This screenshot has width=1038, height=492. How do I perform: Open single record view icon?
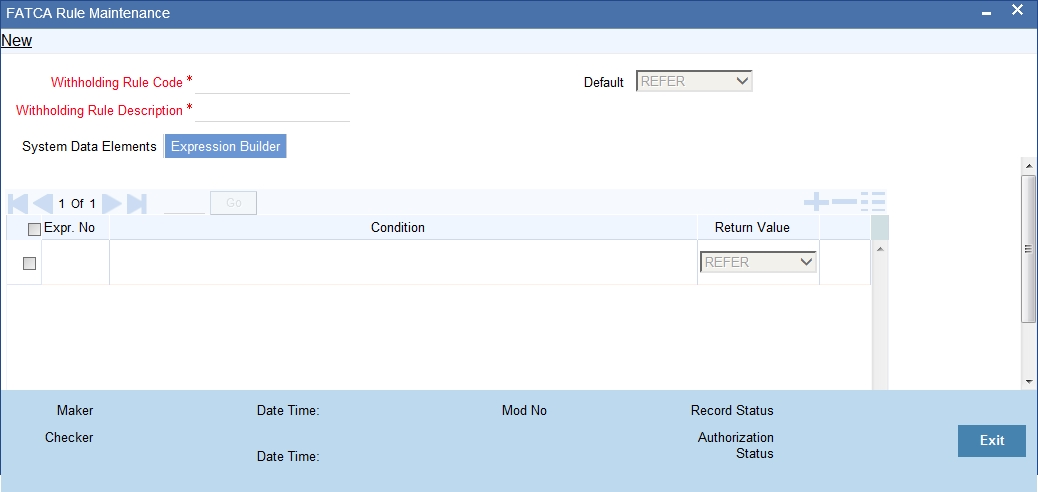point(873,201)
